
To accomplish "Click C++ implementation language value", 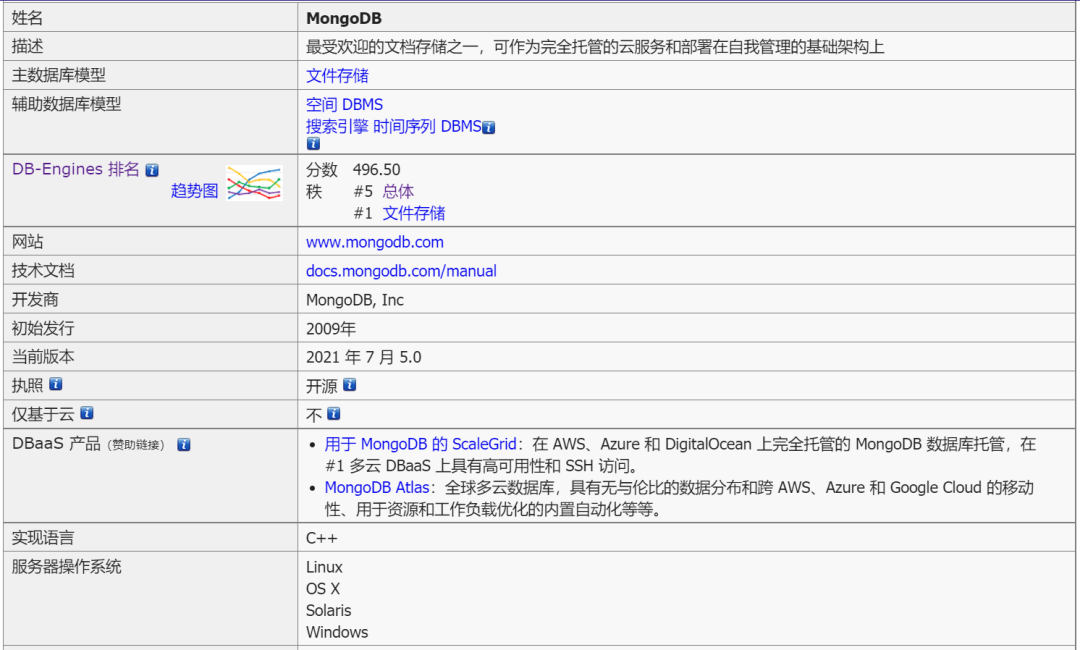I will pyautogui.click(x=322, y=538).
